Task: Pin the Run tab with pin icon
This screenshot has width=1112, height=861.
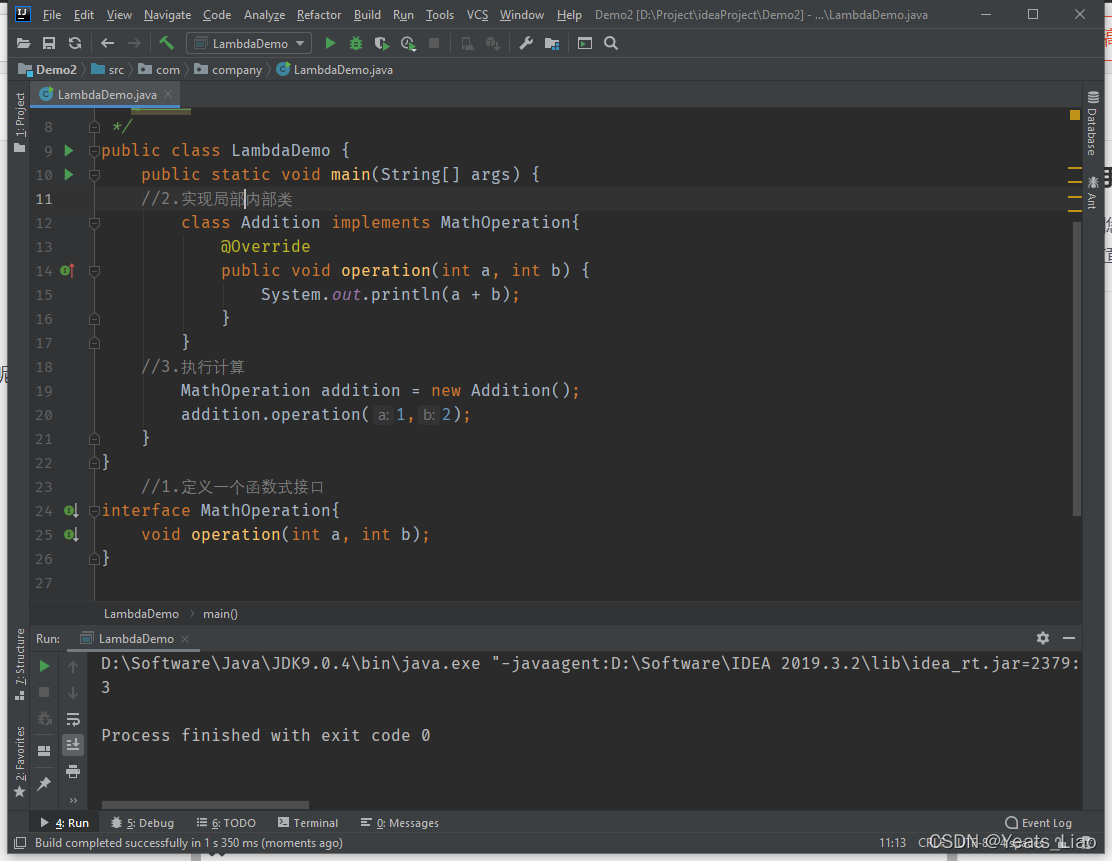Action: (44, 783)
